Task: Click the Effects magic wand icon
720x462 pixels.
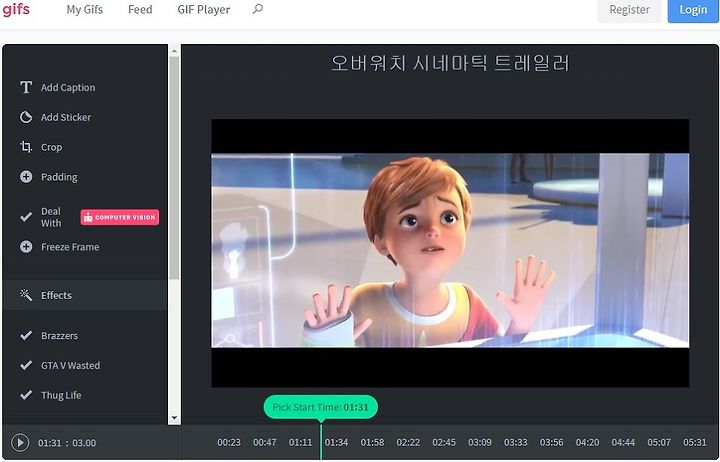Action: click(x=26, y=295)
